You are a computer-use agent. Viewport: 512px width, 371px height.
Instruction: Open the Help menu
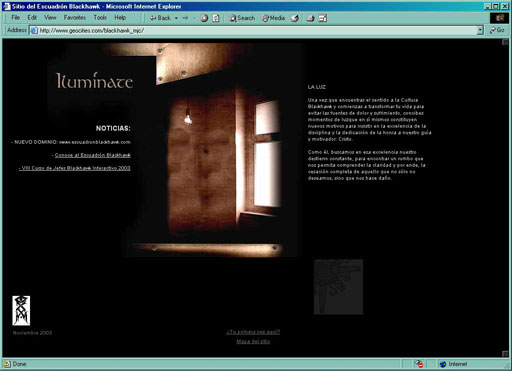[x=120, y=17]
